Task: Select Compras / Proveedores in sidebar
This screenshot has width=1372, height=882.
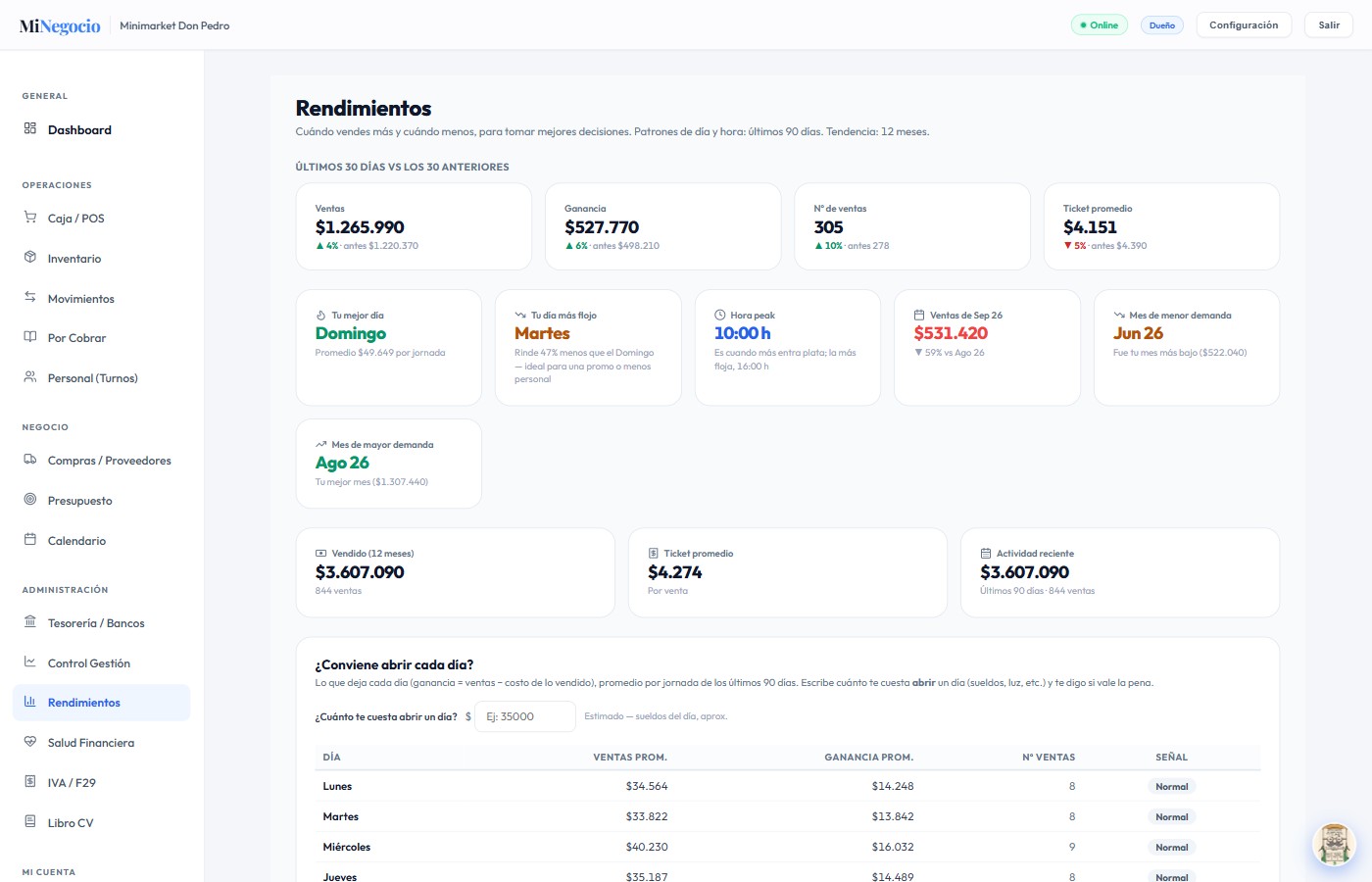Action: click(x=101, y=461)
